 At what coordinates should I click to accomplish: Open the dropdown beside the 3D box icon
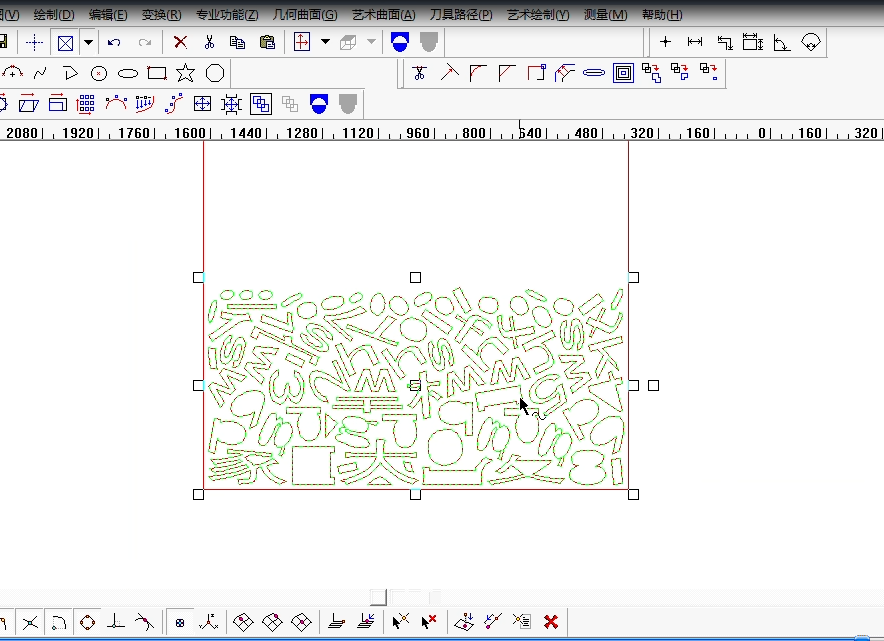coord(371,42)
